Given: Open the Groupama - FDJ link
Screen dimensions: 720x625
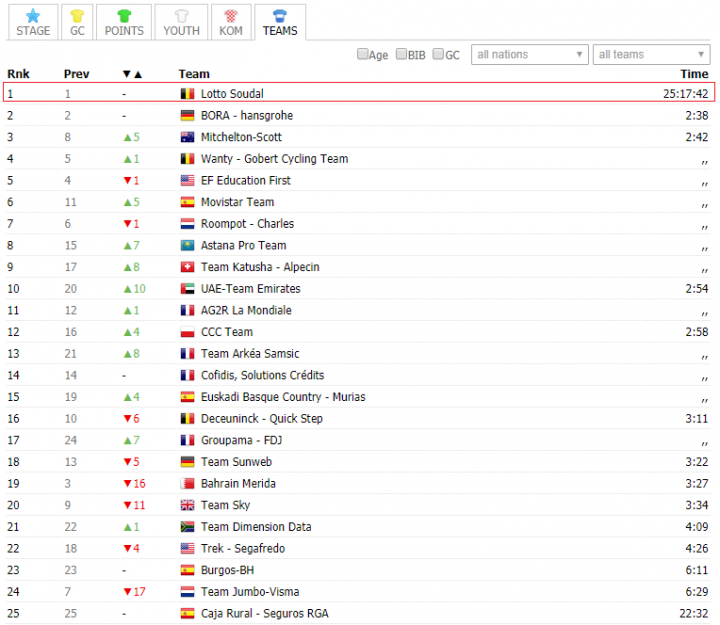Looking at the screenshot, I should point(241,440).
